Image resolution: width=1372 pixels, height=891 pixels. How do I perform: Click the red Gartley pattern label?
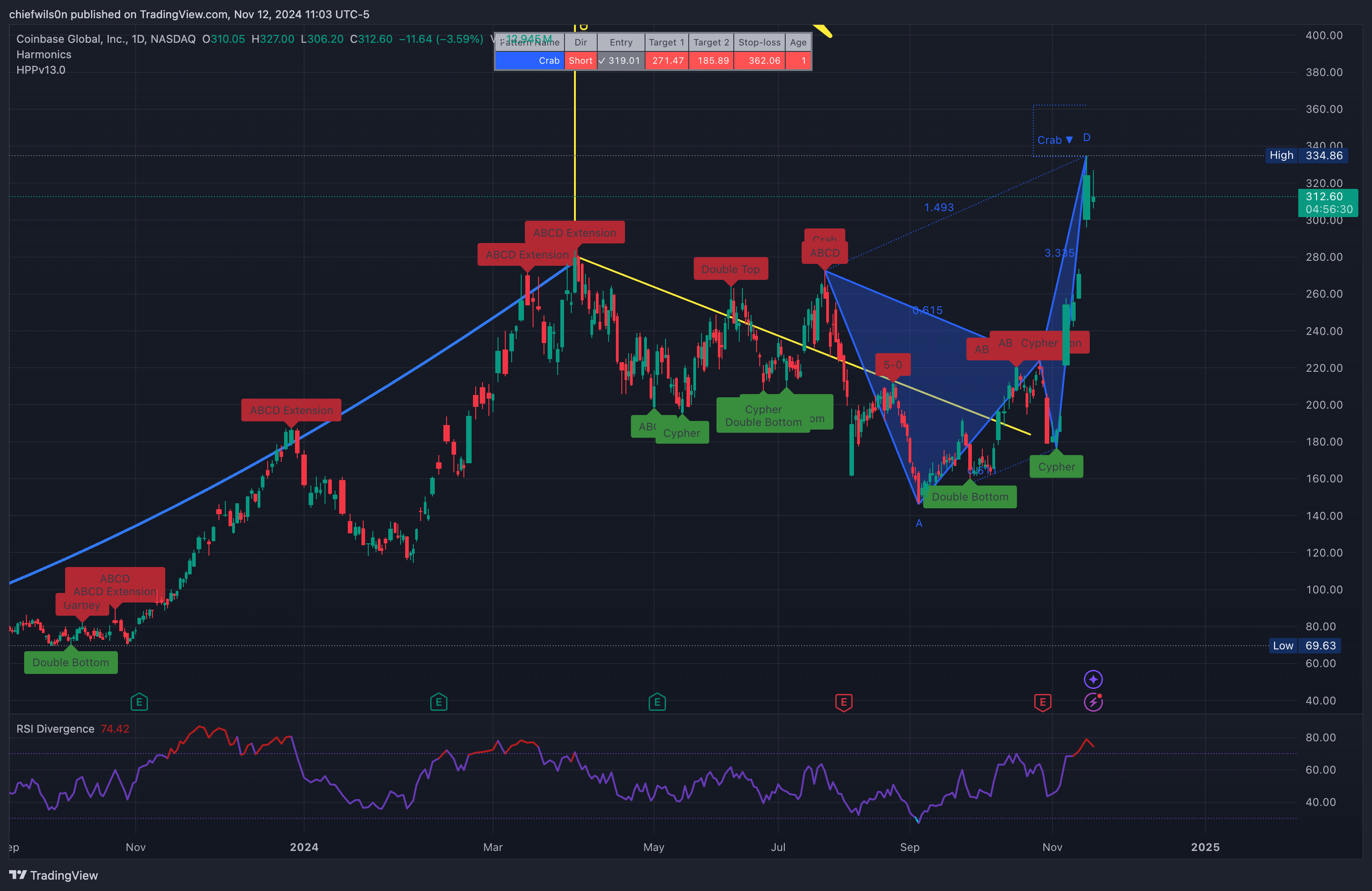81,606
